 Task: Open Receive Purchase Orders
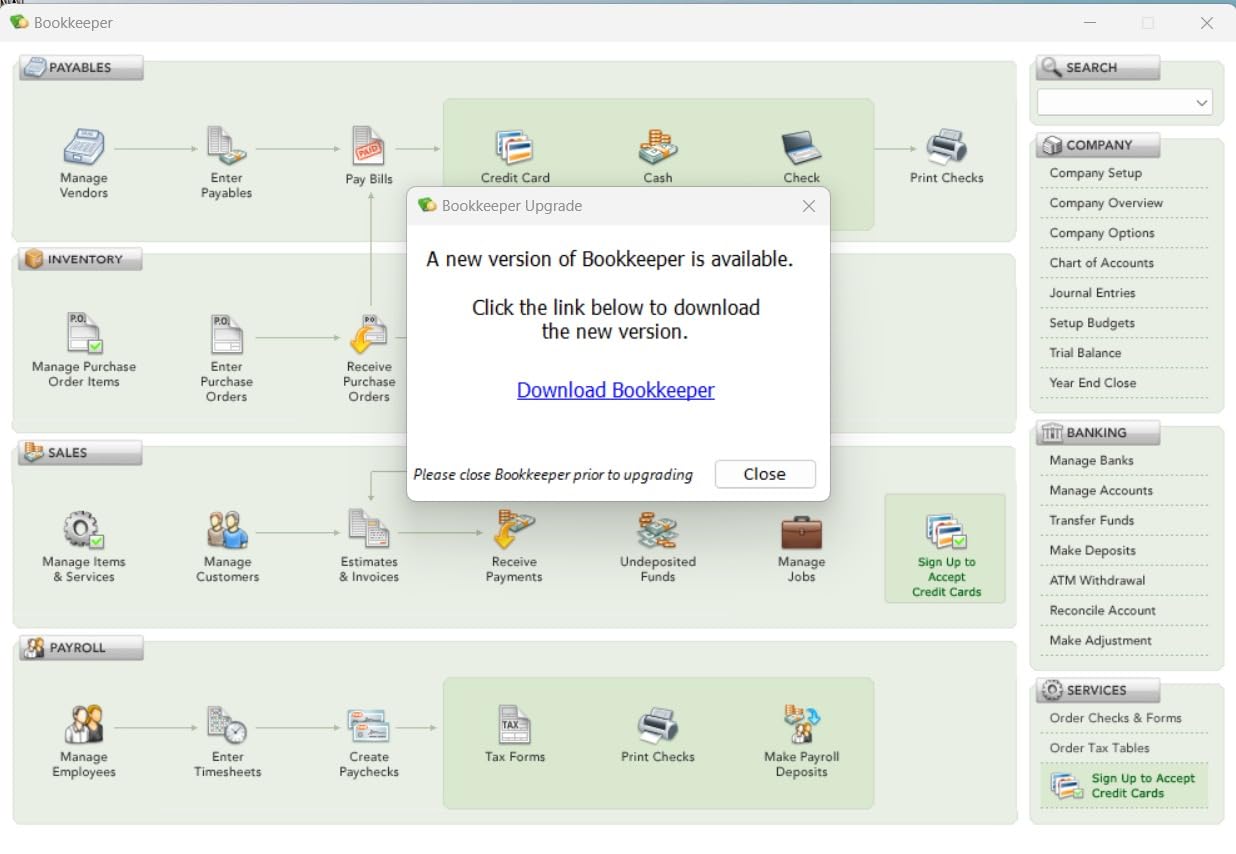370,335
